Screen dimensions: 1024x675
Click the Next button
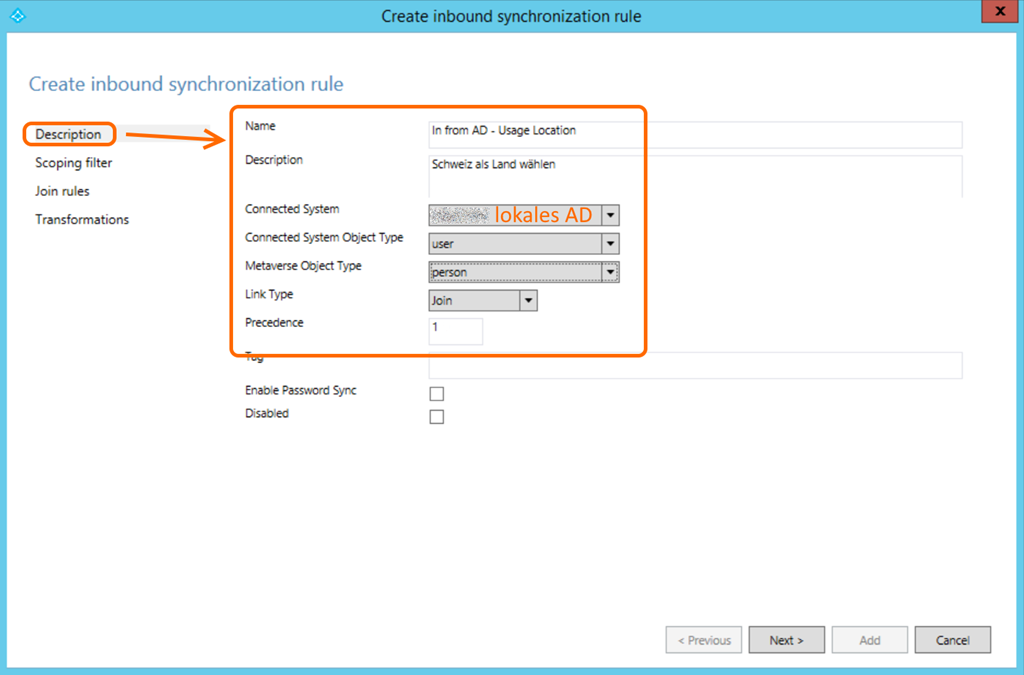(x=786, y=640)
